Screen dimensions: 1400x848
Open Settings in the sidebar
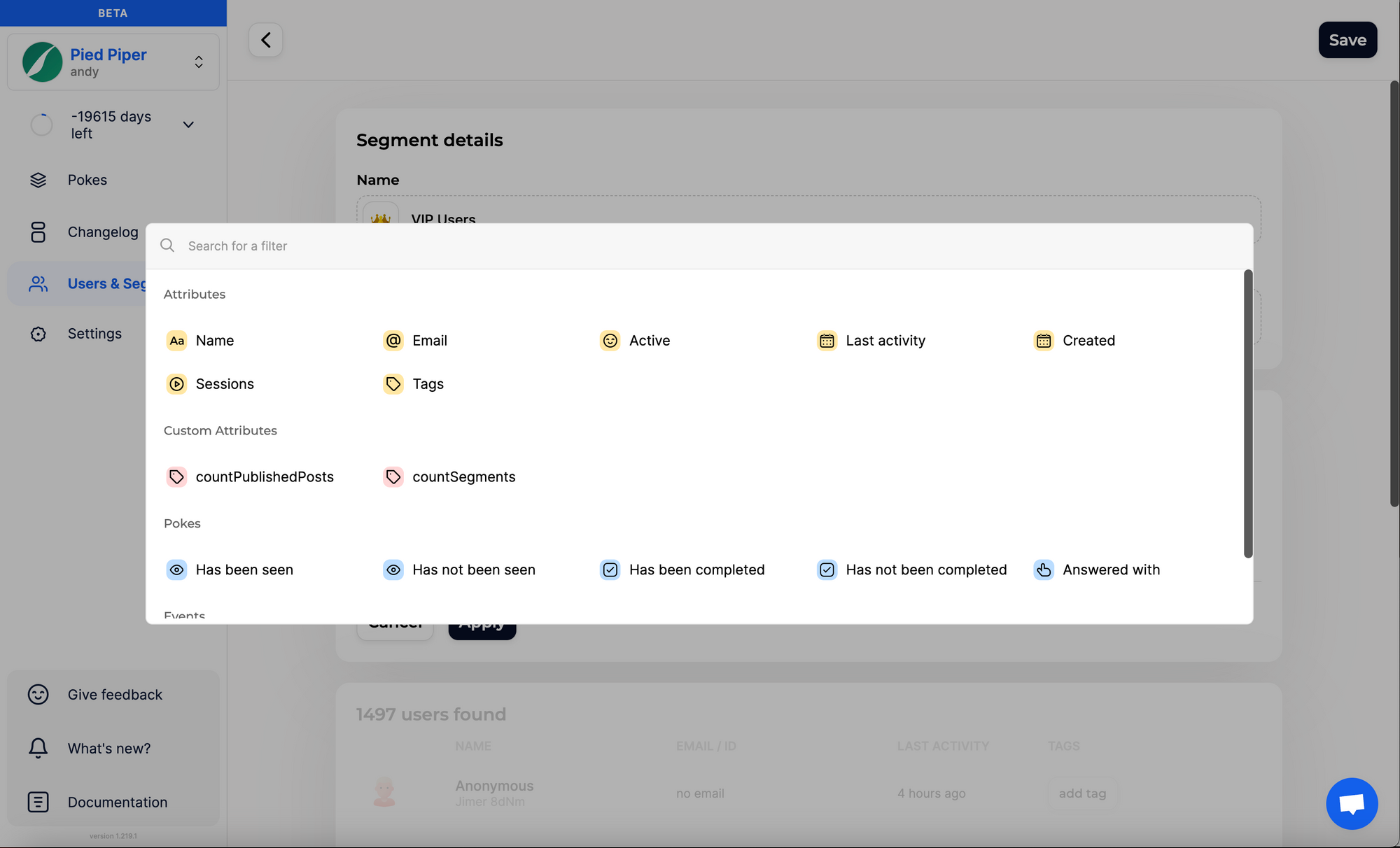coord(94,334)
